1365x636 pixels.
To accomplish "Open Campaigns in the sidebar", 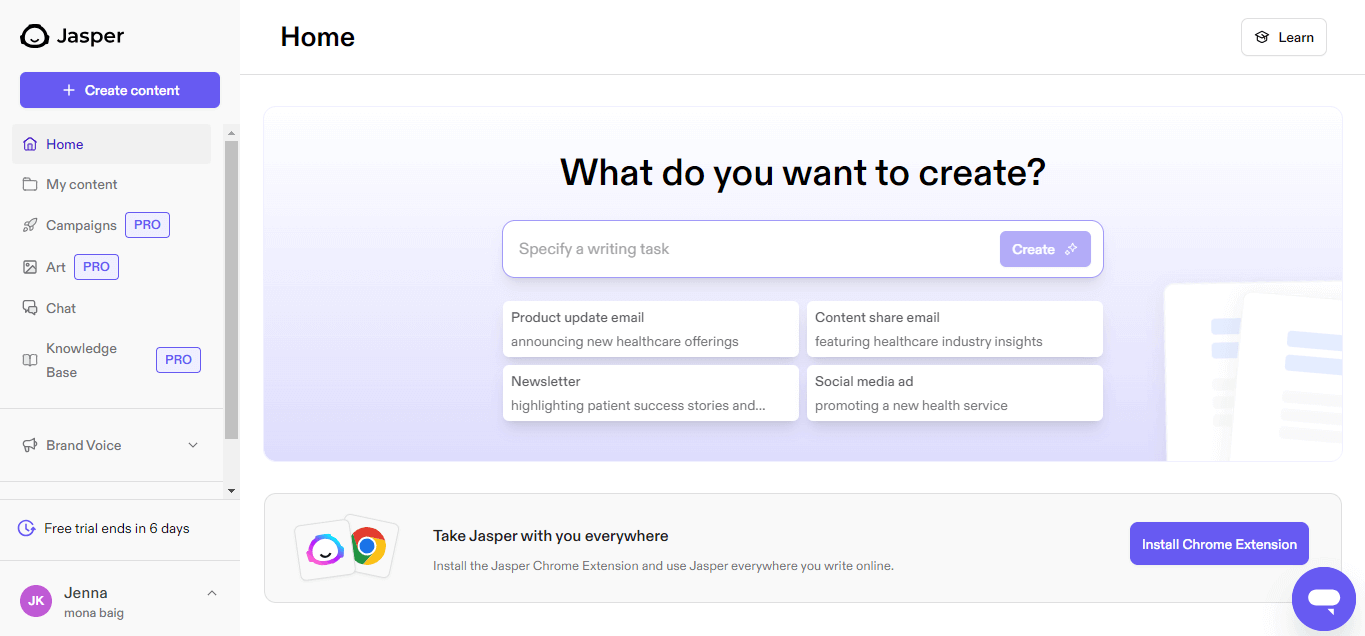I will (111, 225).
